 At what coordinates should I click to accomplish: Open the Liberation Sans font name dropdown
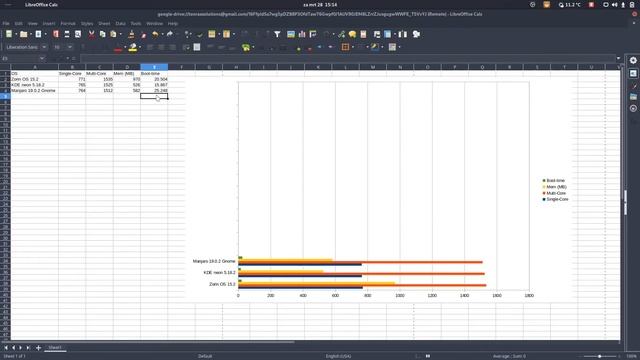(x=44, y=47)
